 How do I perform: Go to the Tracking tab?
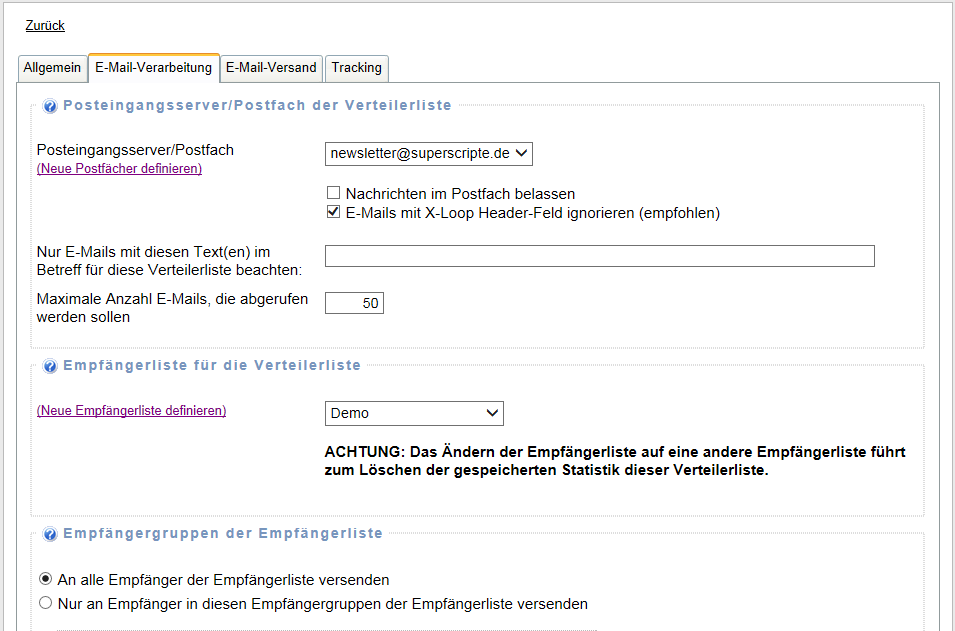(357, 68)
